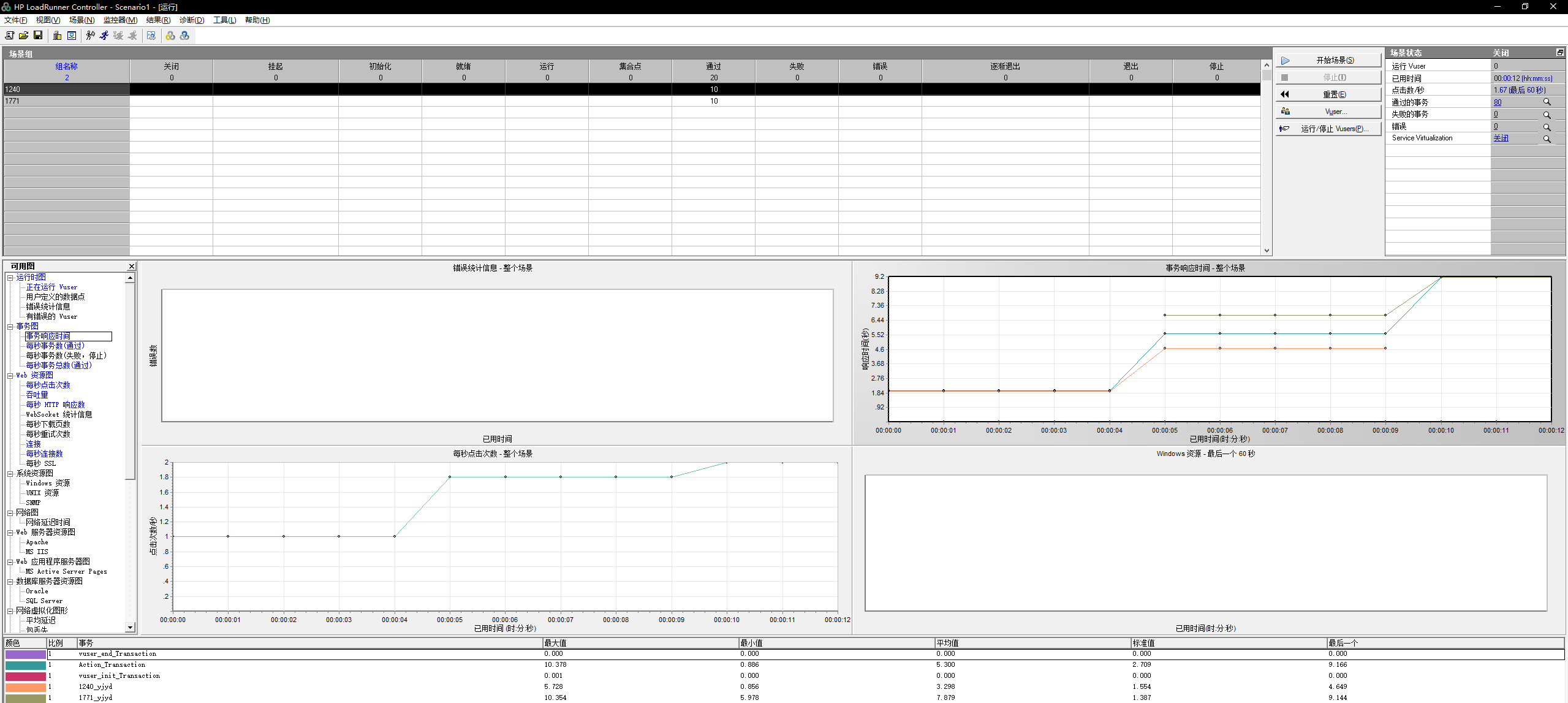
Task: Click magnifier next to Service Virtualization
Action: coord(1547,139)
